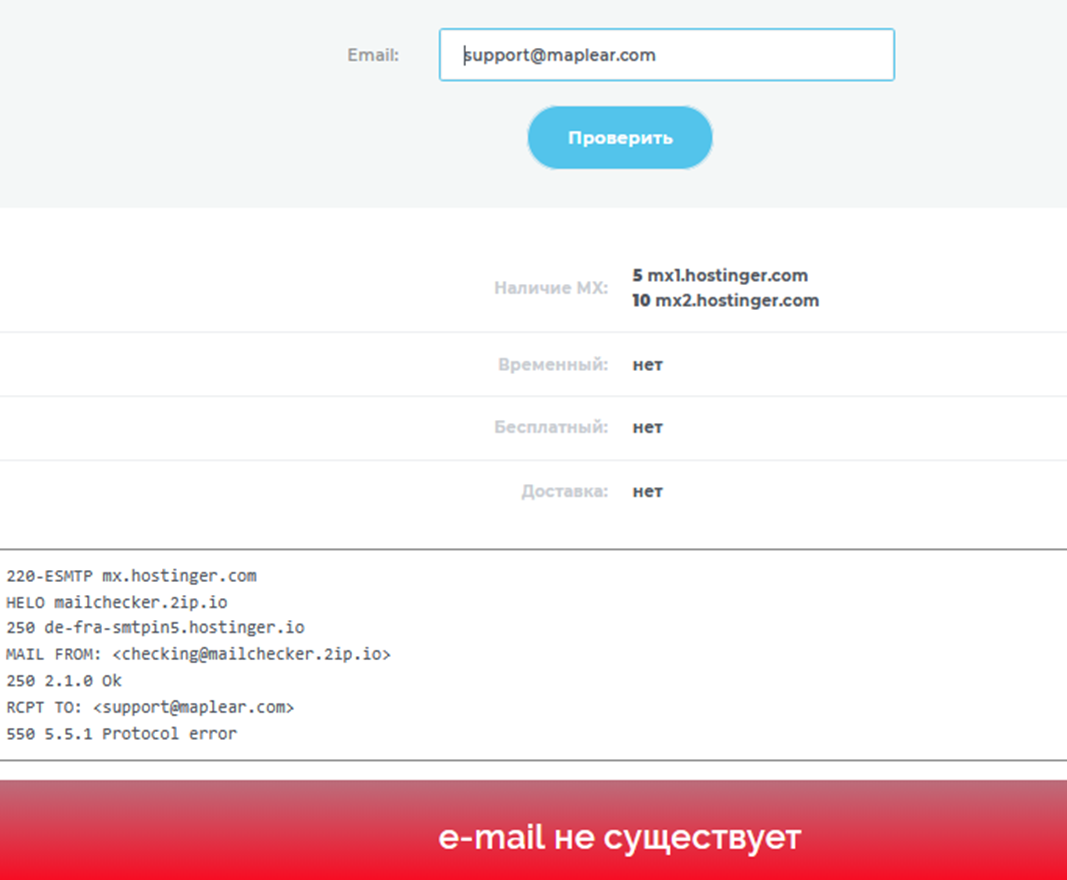Click the MAIL FROM log line
The image size is (1067, 880).
coord(198,654)
